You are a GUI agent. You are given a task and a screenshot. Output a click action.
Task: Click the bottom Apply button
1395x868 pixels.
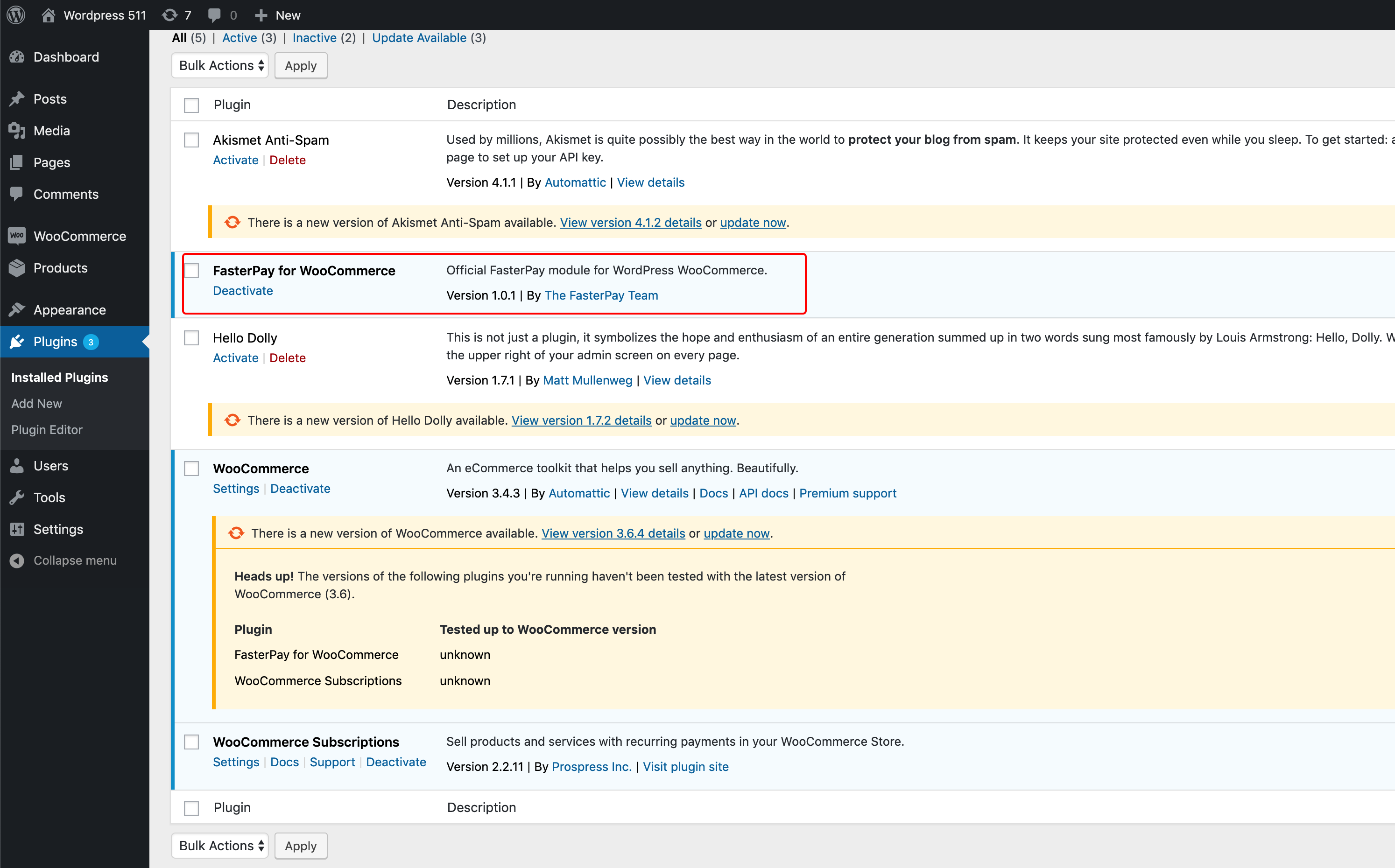(x=301, y=846)
